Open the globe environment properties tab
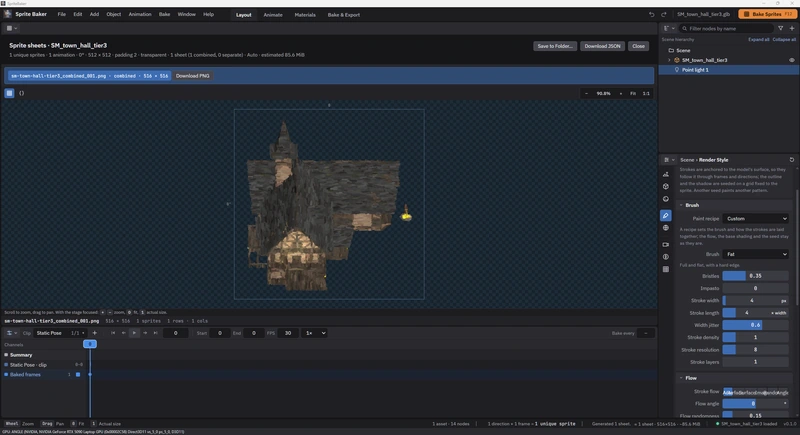Viewport: 800px width, 435px height. click(666, 228)
